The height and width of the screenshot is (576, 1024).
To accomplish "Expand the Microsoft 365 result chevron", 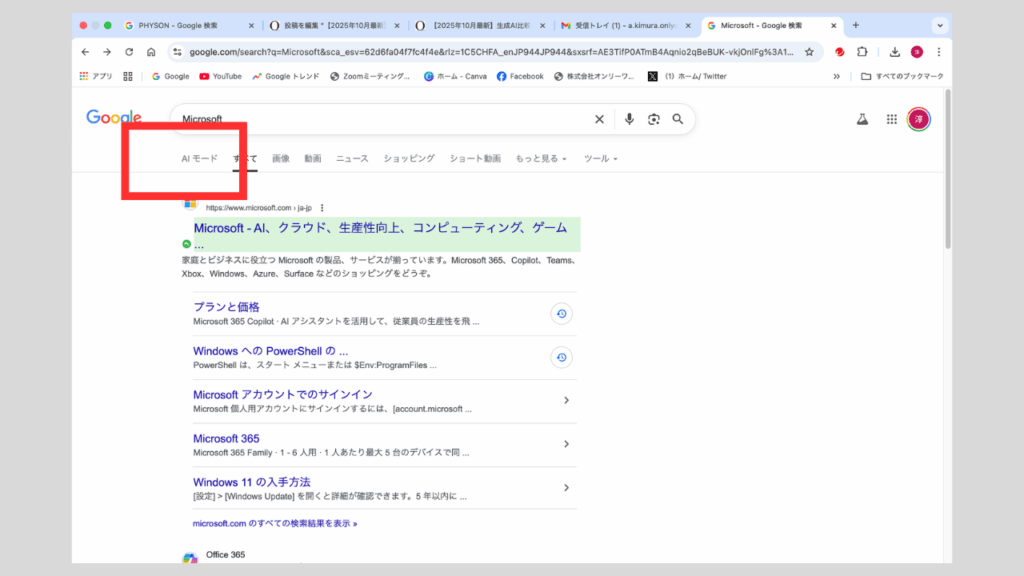I will pyautogui.click(x=566, y=444).
